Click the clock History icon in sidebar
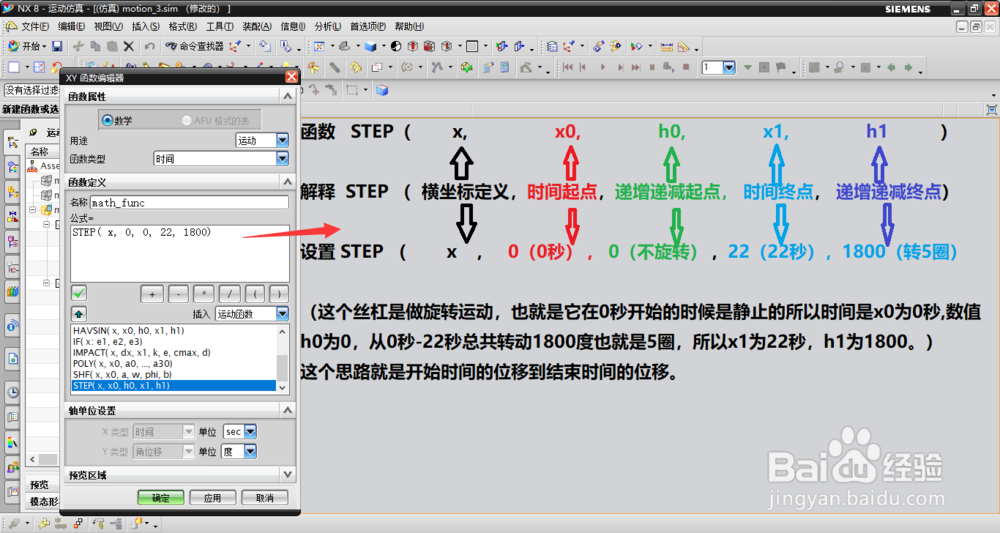 coord(13,392)
